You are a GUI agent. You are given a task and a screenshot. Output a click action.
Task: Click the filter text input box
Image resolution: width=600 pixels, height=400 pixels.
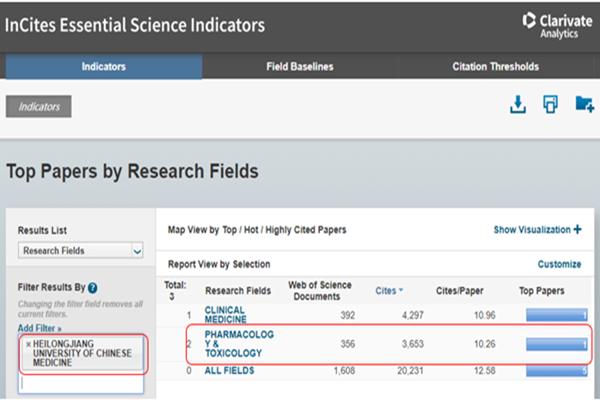[x=81, y=382]
